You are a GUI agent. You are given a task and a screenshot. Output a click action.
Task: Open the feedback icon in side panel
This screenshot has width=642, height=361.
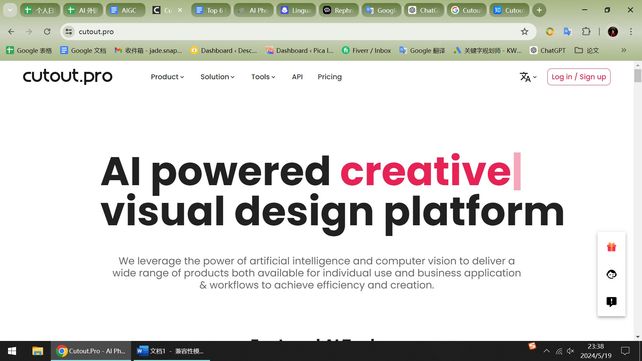[x=611, y=302]
